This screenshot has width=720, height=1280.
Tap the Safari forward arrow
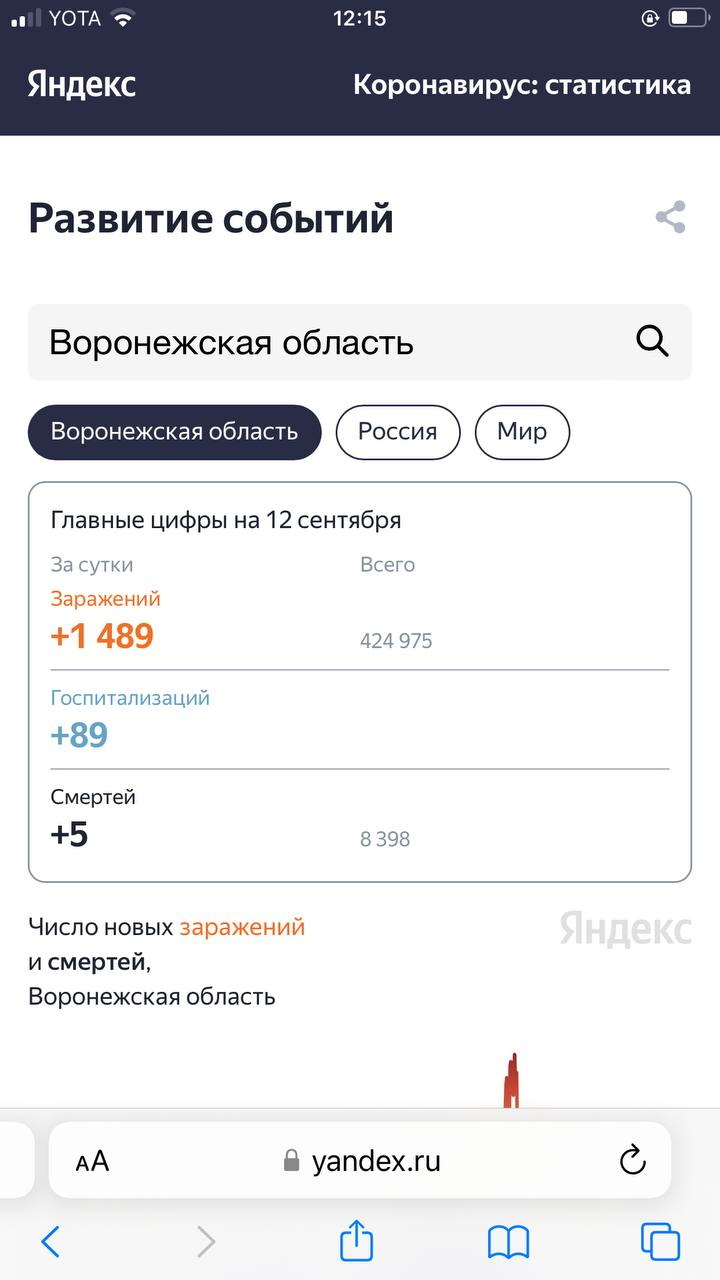click(x=206, y=1242)
